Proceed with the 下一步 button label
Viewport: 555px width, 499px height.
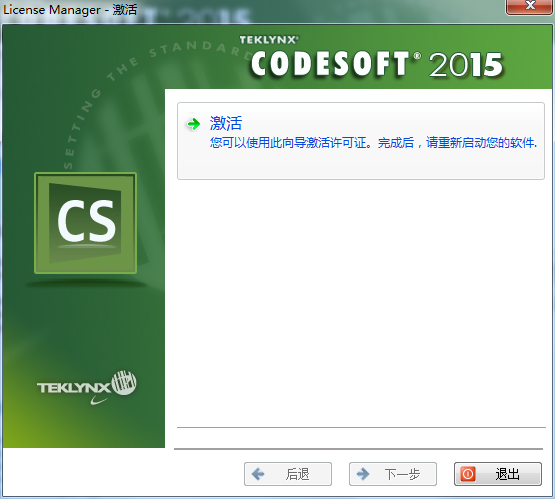coord(402,474)
